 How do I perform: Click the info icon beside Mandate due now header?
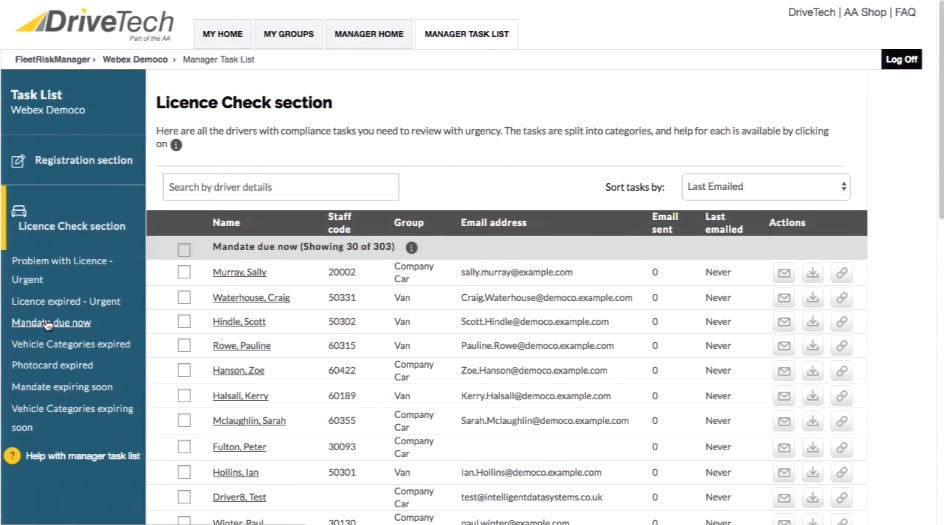coord(411,247)
